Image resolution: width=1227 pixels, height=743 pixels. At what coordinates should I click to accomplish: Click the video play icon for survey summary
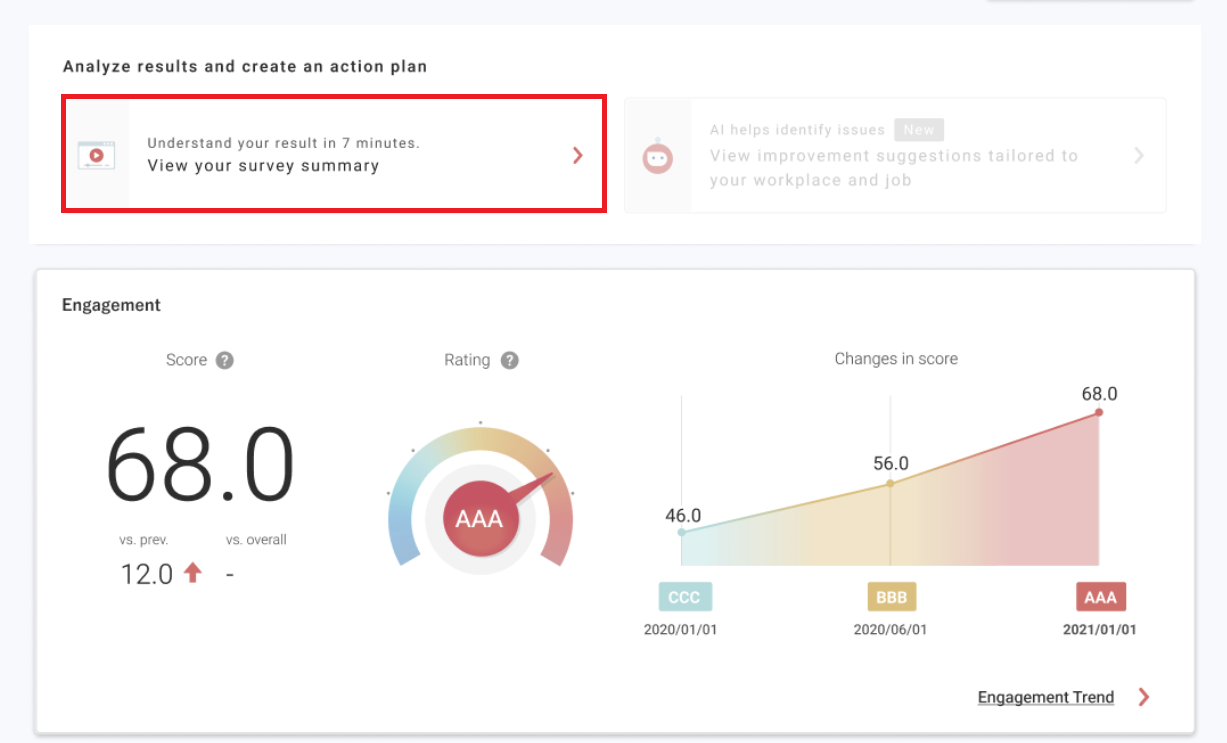coord(97,155)
